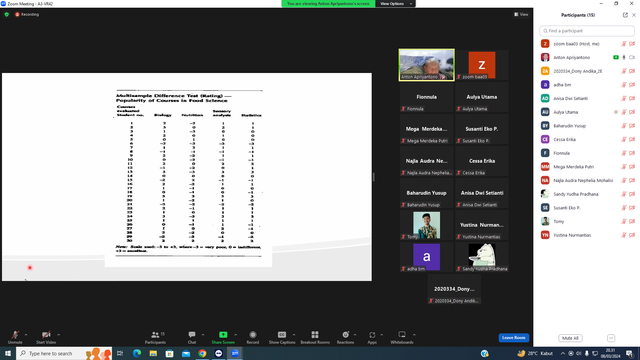The image size is (640, 360).
Task: Open the Chat icon
Action: (x=192, y=335)
